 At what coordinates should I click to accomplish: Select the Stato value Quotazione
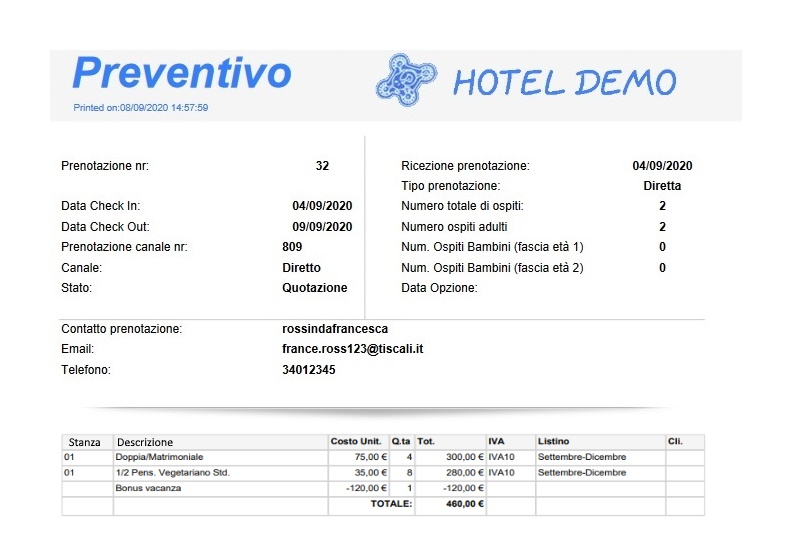click(315, 288)
